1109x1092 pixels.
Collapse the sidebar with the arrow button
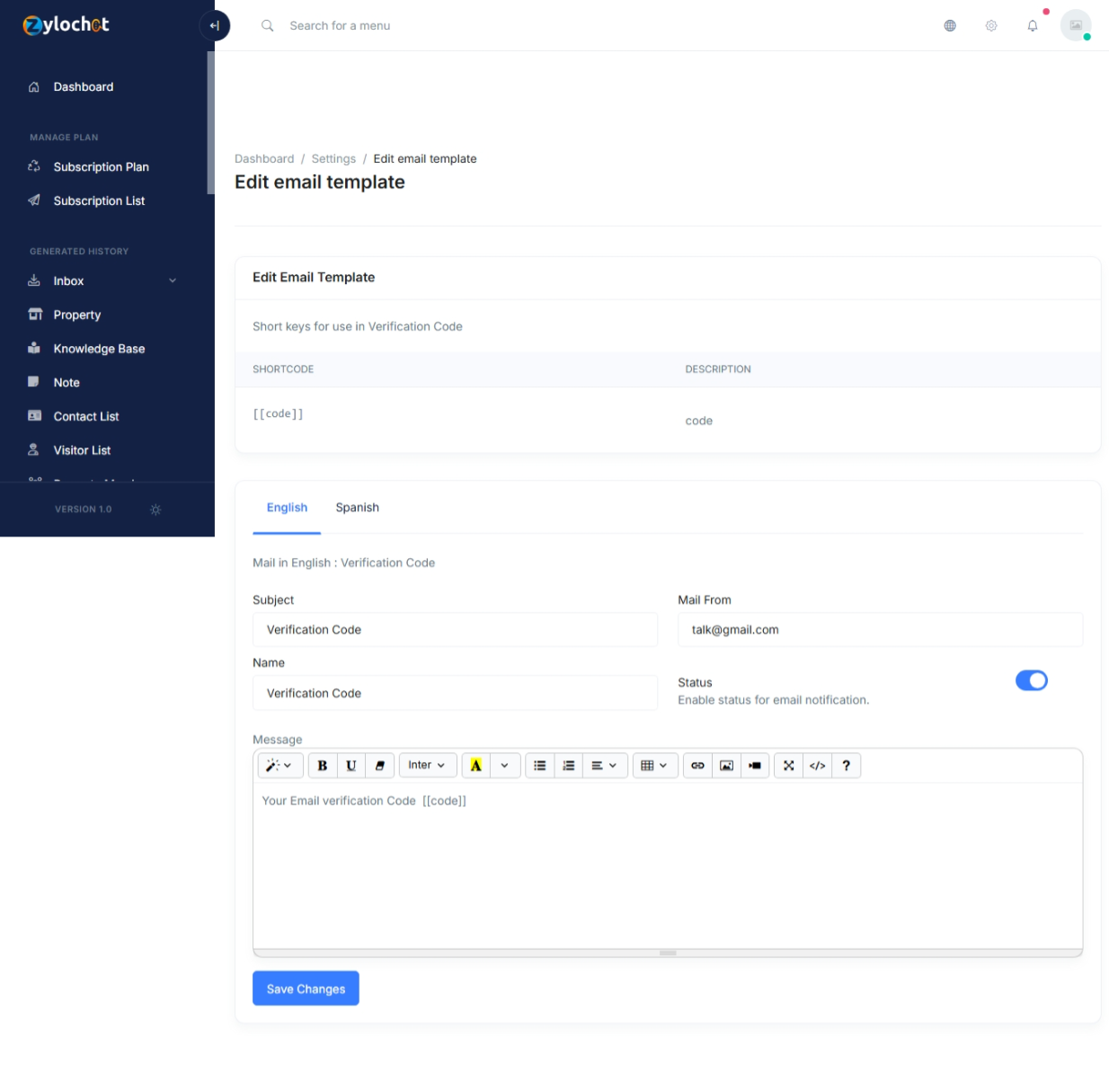coord(214,26)
